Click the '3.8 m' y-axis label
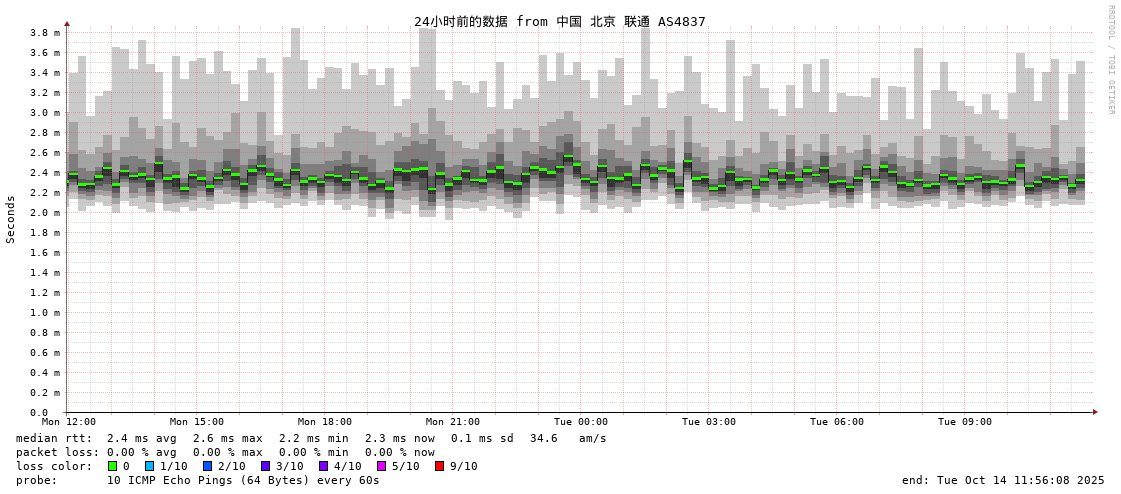 click(45, 33)
